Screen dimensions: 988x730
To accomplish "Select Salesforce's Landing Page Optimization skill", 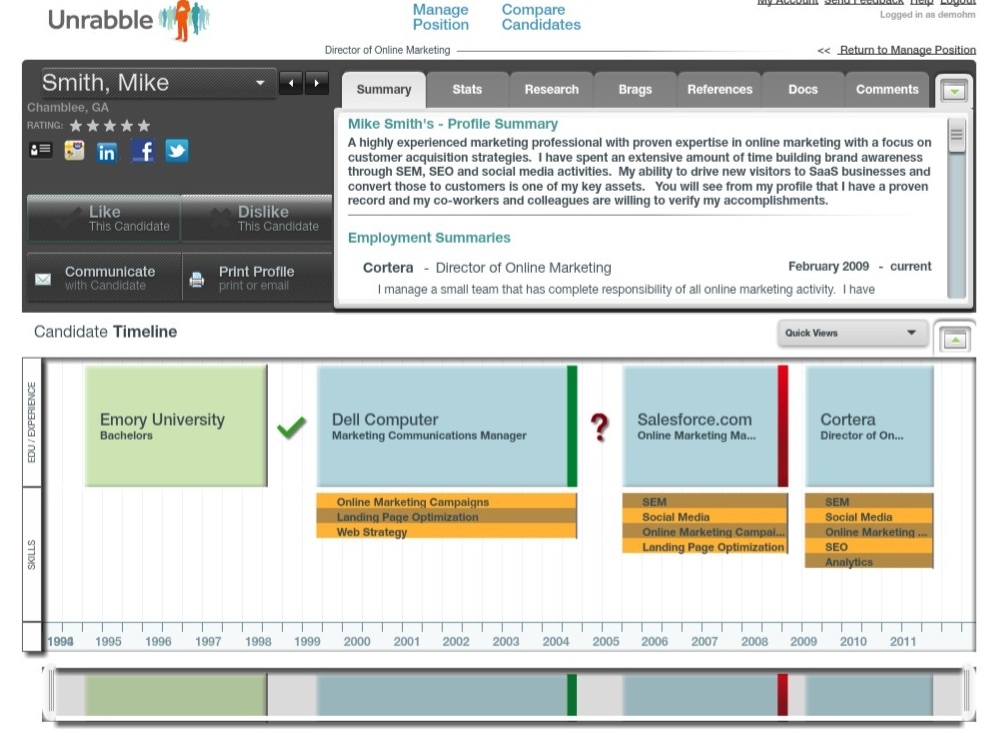I will pos(705,547).
